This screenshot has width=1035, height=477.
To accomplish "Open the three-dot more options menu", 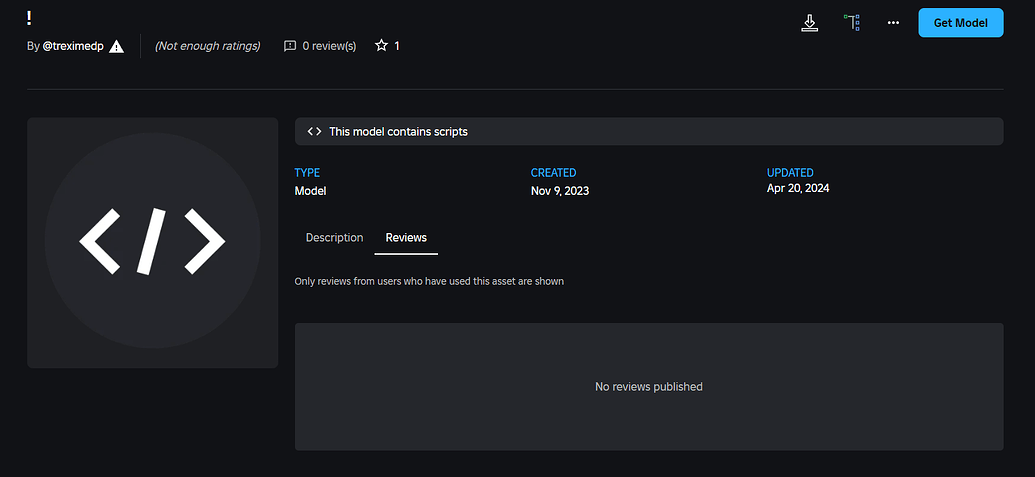I will tap(893, 22).
